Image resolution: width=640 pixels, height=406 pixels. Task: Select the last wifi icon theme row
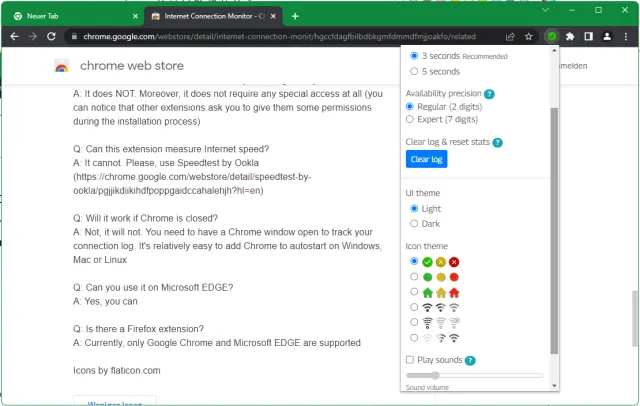pyautogui.click(x=414, y=337)
